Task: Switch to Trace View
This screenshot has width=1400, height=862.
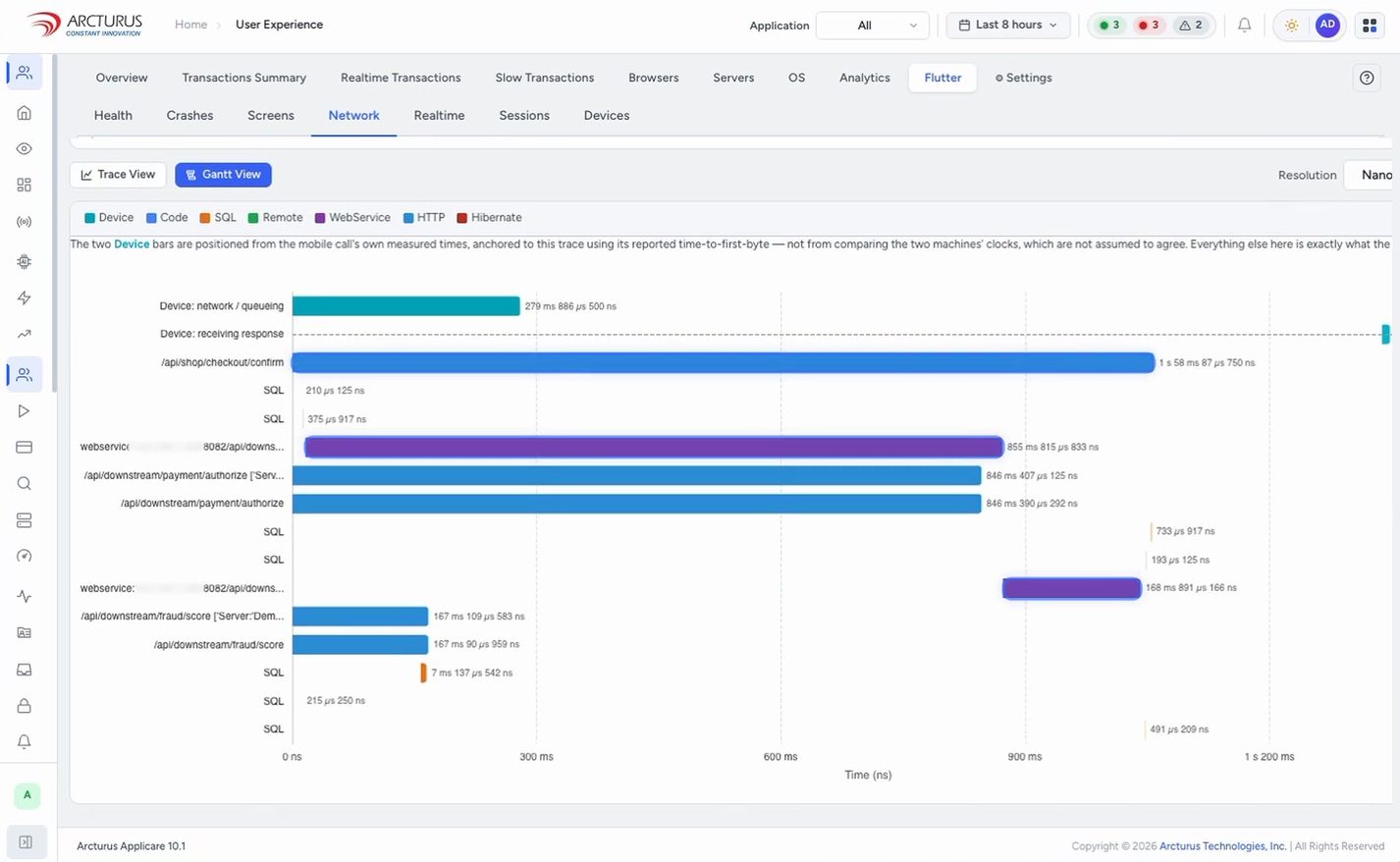Action: point(118,175)
